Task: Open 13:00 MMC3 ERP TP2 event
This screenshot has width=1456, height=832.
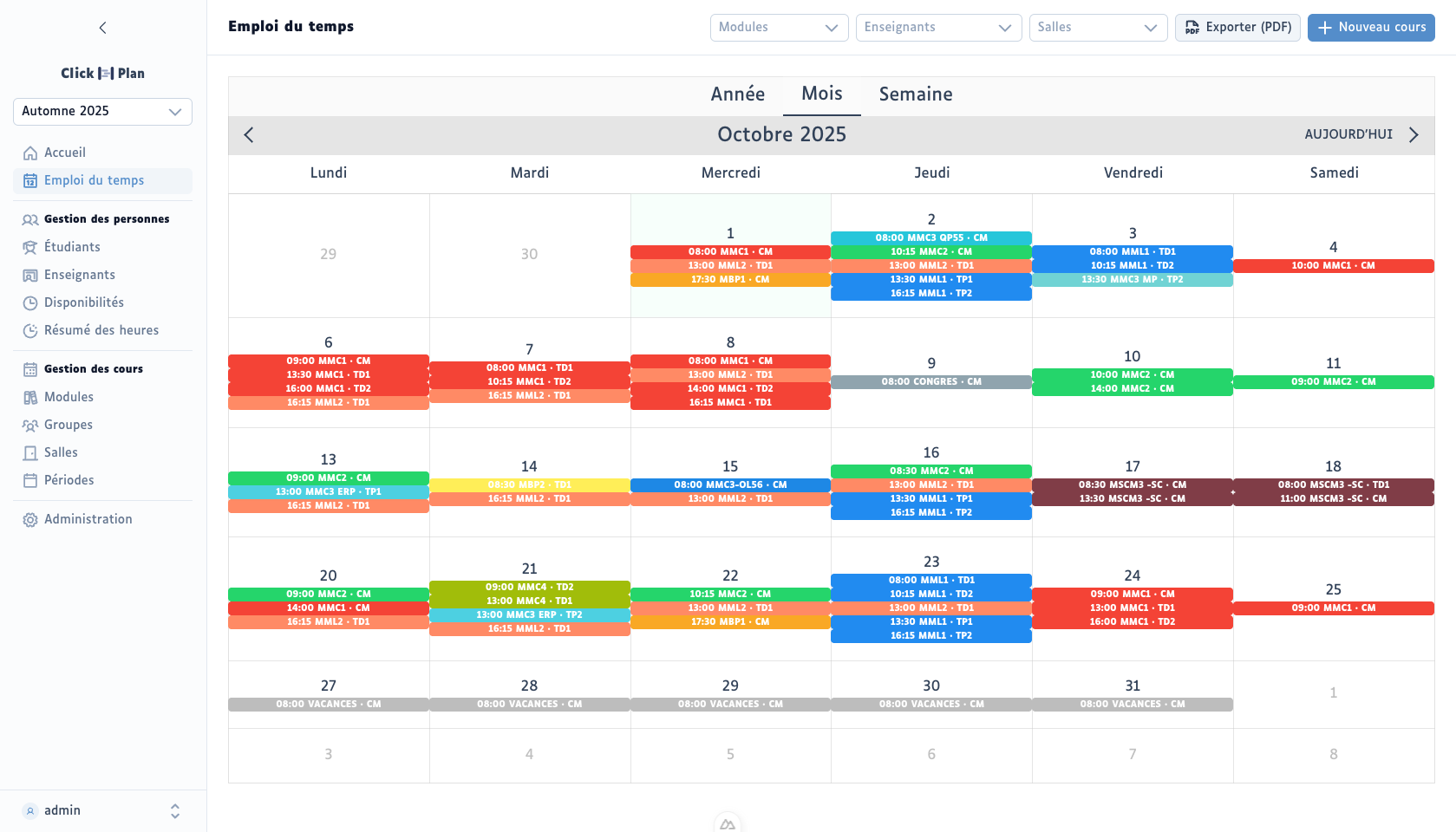Action: 529,615
